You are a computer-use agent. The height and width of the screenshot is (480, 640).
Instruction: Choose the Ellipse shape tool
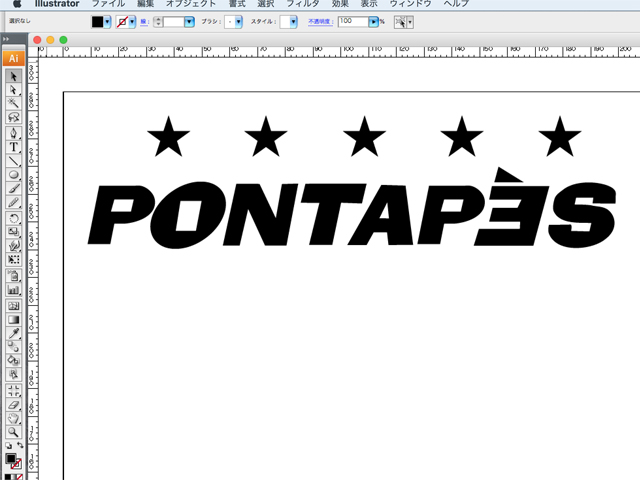point(13,175)
